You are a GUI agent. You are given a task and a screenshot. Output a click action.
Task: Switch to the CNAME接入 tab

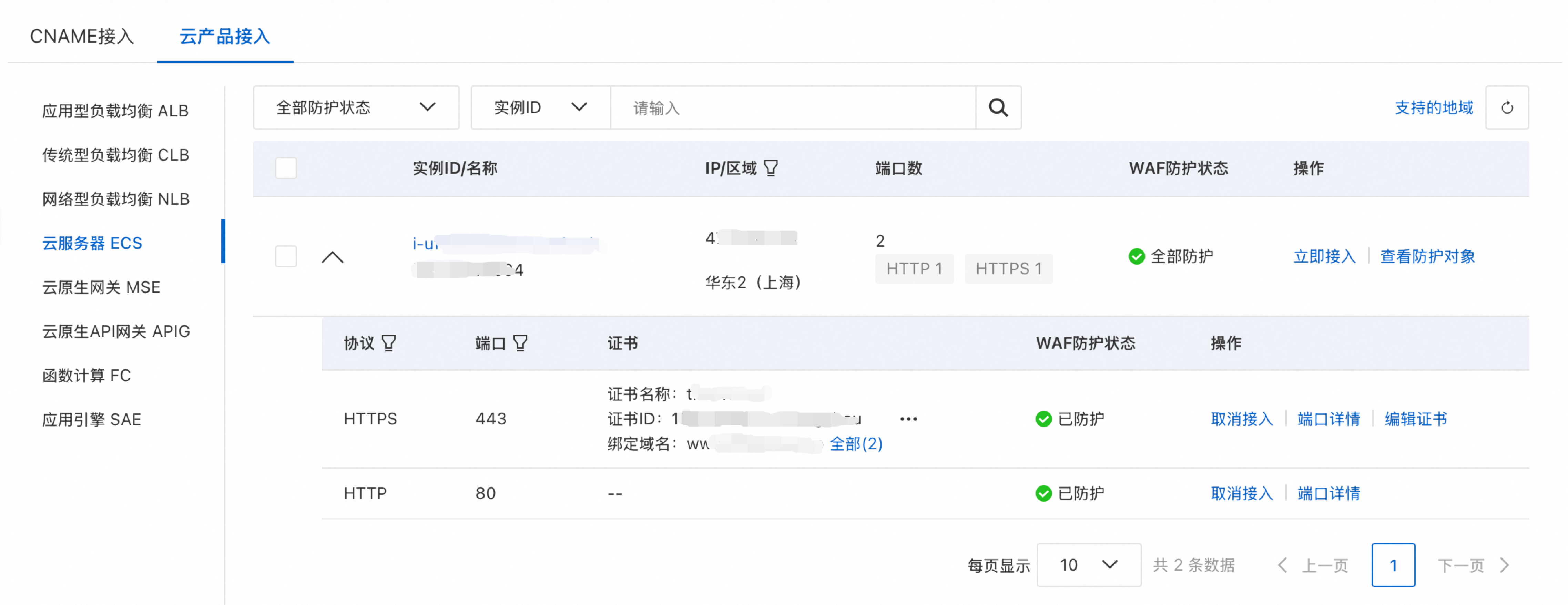click(82, 37)
